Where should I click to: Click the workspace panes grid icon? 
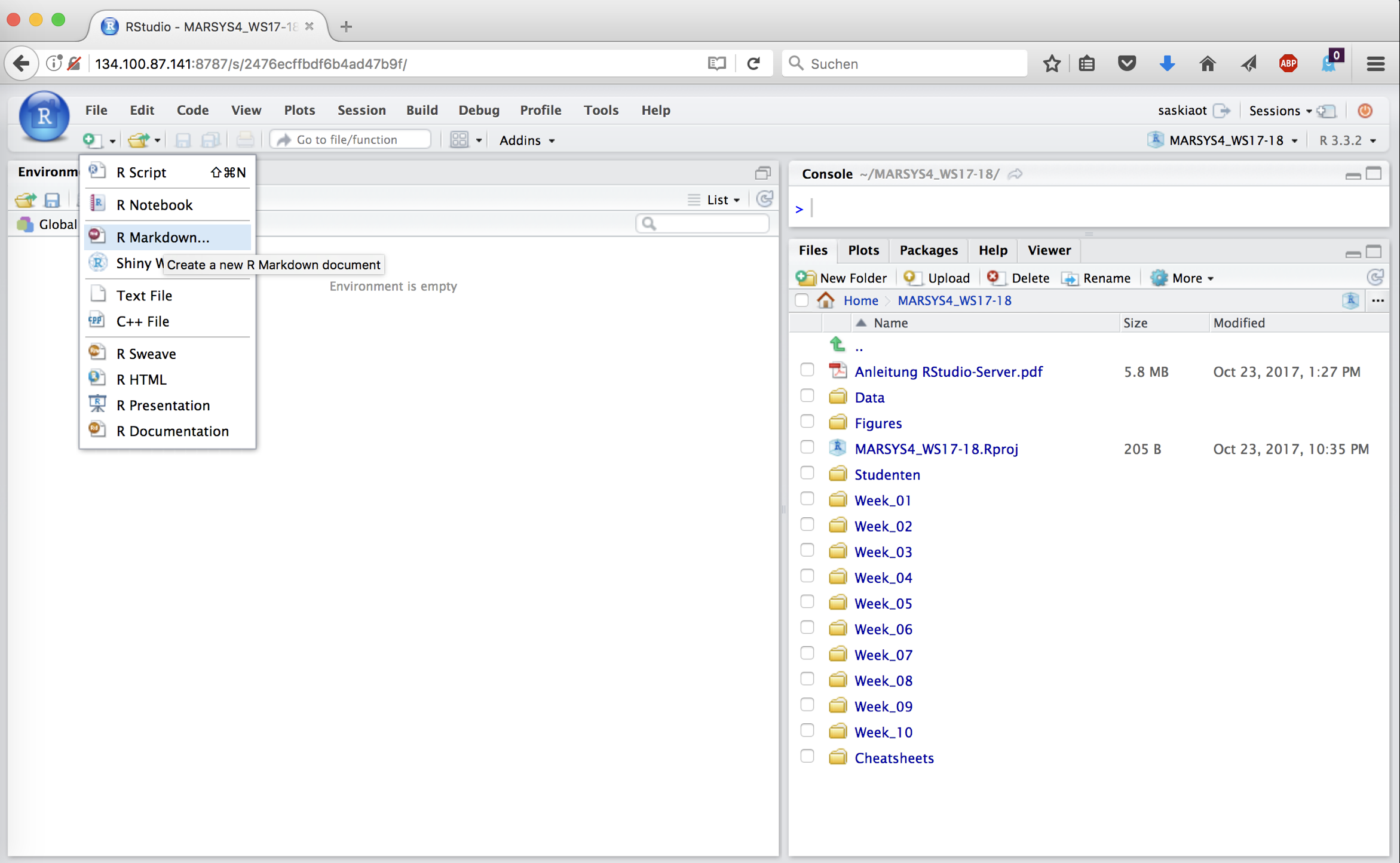(459, 140)
